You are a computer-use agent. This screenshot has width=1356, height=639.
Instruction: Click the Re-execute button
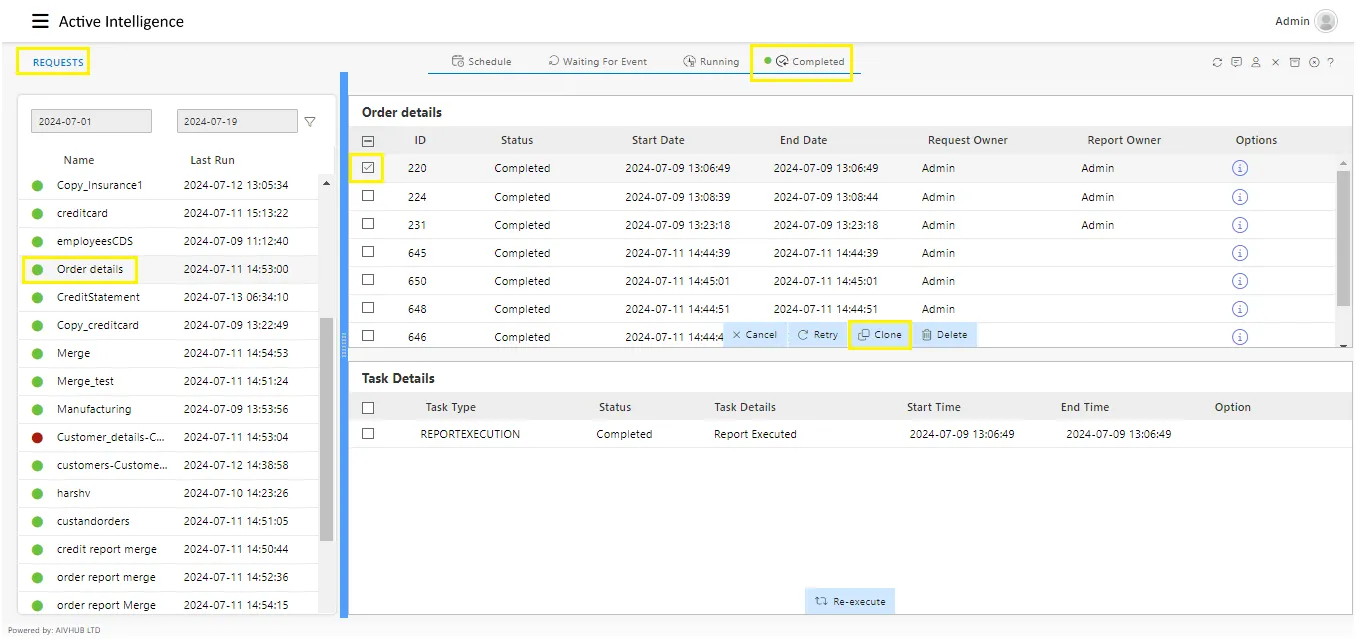coord(850,601)
